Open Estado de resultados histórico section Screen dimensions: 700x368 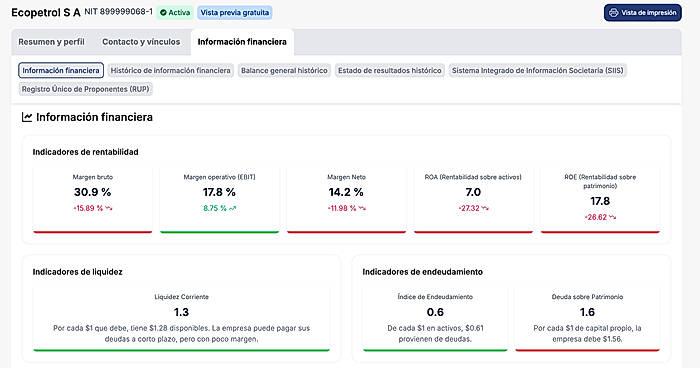(x=390, y=71)
